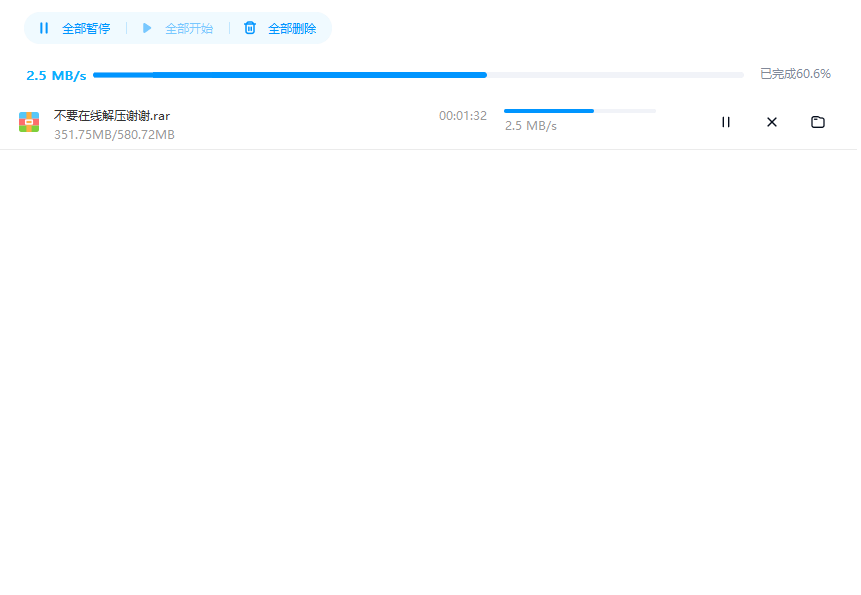Click the delete-all trash icon
This screenshot has width=861, height=595.
250,28
